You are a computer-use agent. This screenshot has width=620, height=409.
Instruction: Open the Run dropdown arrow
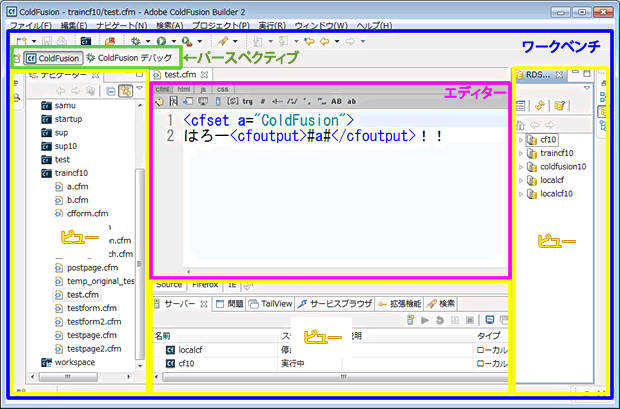pos(173,41)
